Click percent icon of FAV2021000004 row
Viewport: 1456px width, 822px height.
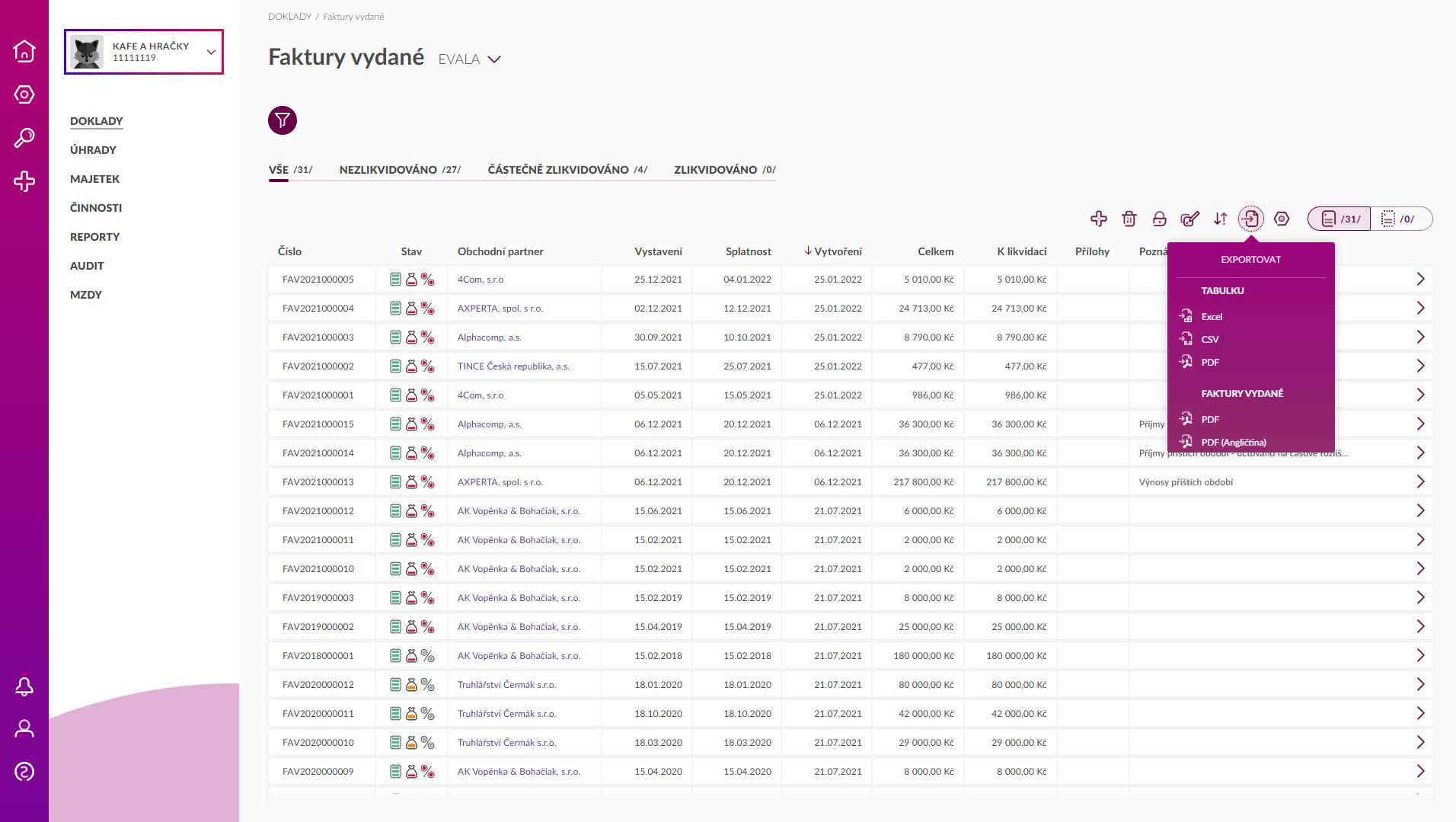tap(428, 309)
